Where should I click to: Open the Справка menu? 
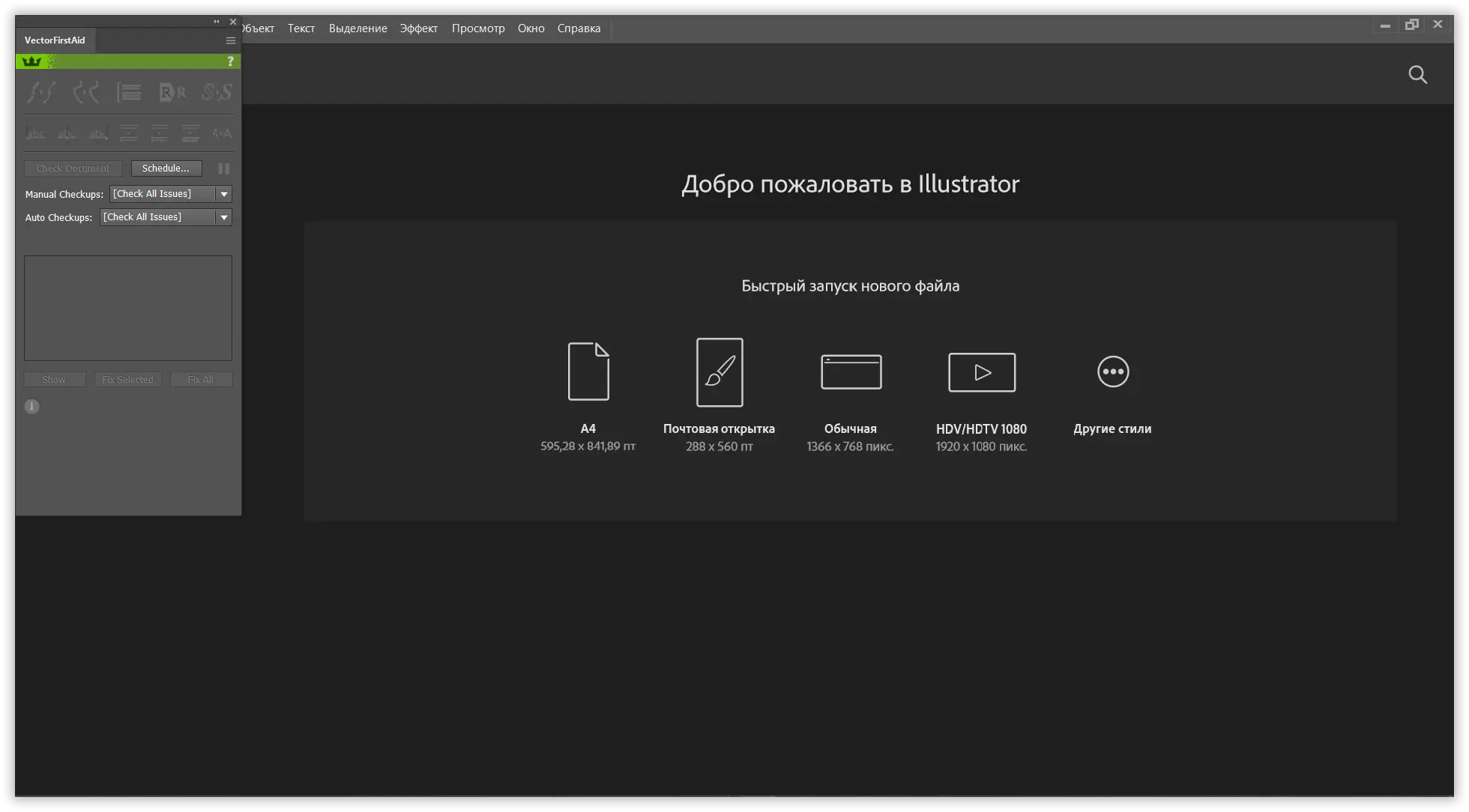pos(579,28)
